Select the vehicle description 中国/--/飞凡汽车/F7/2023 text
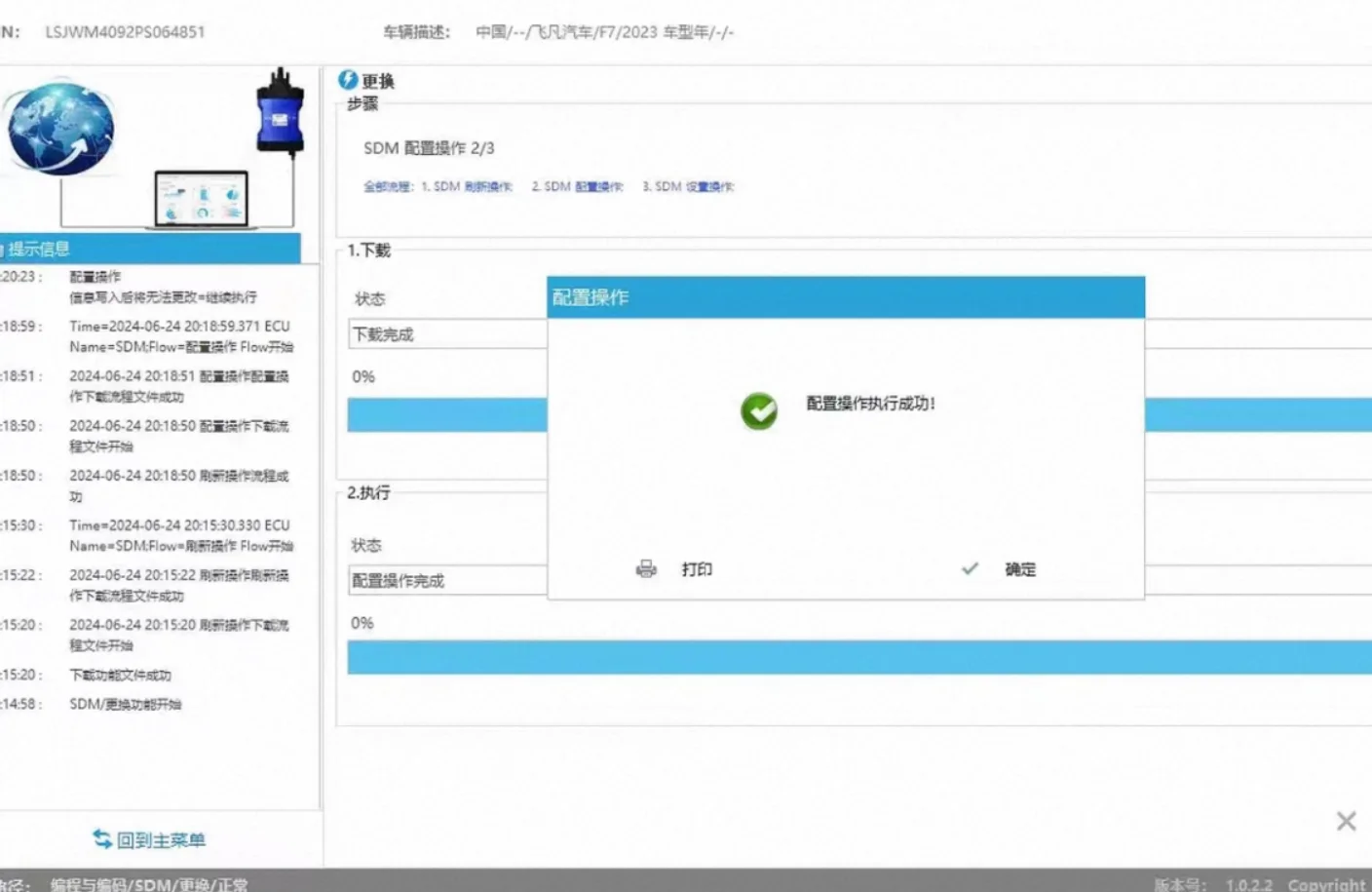The image size is (1372, 892). [604, 32]
